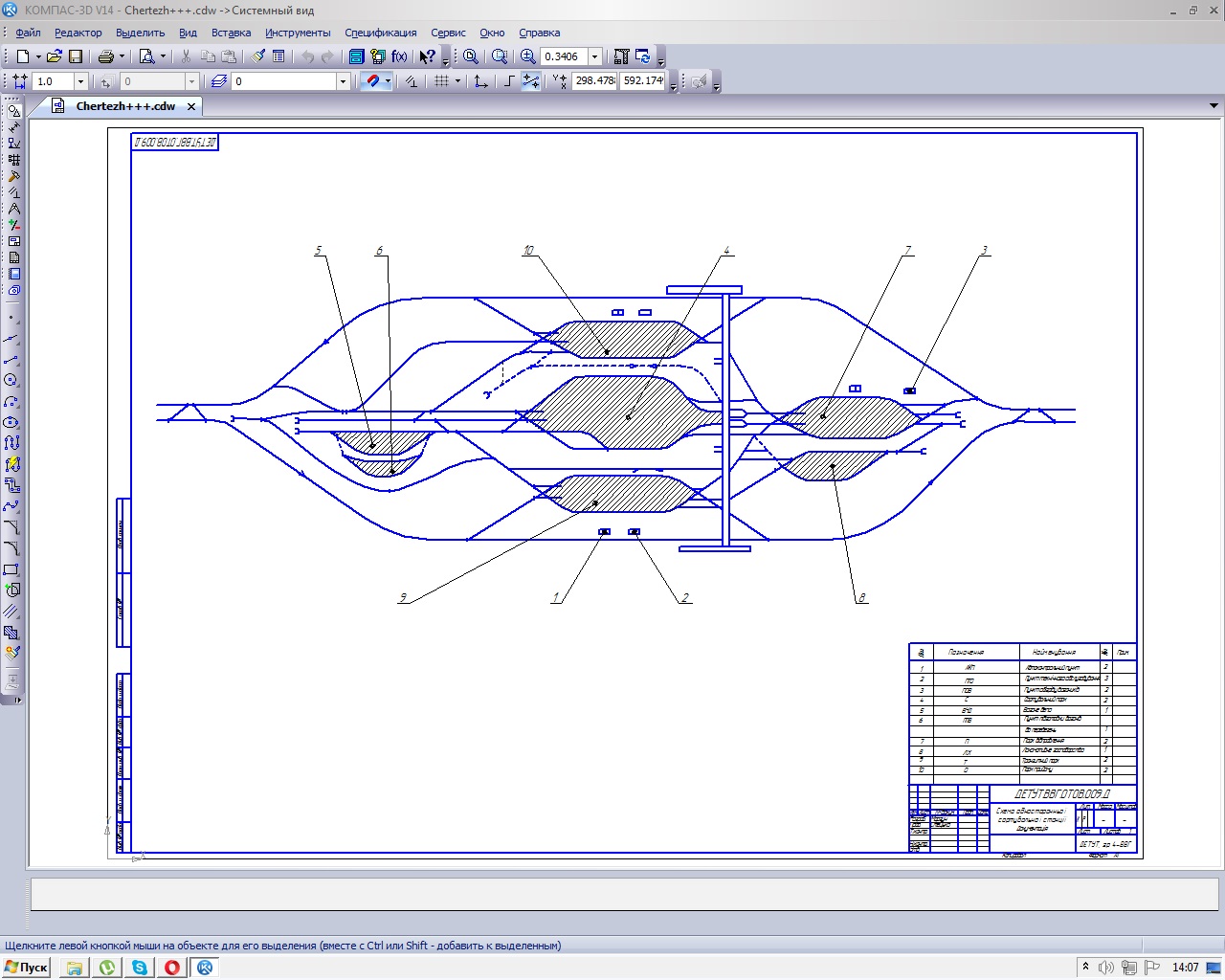Open Skype from the taskbar

[140, 968]
